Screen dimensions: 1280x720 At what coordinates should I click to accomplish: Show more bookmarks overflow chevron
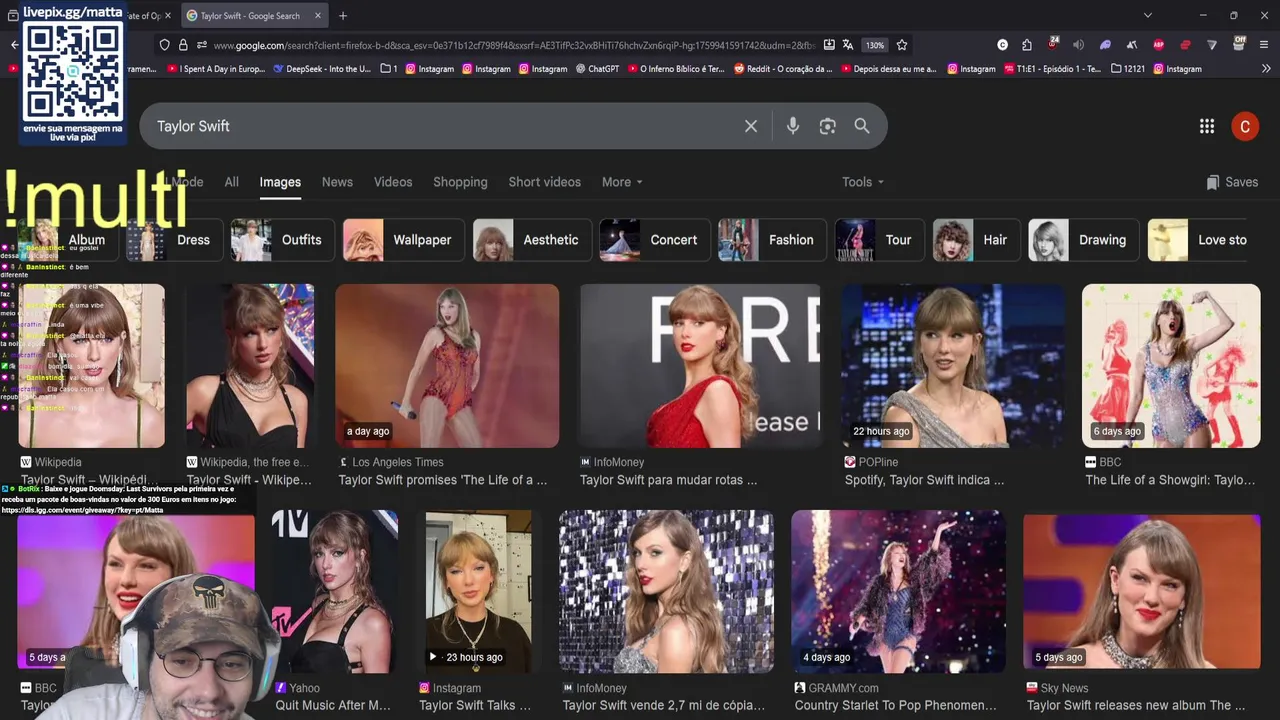[x=1266, y=69]
